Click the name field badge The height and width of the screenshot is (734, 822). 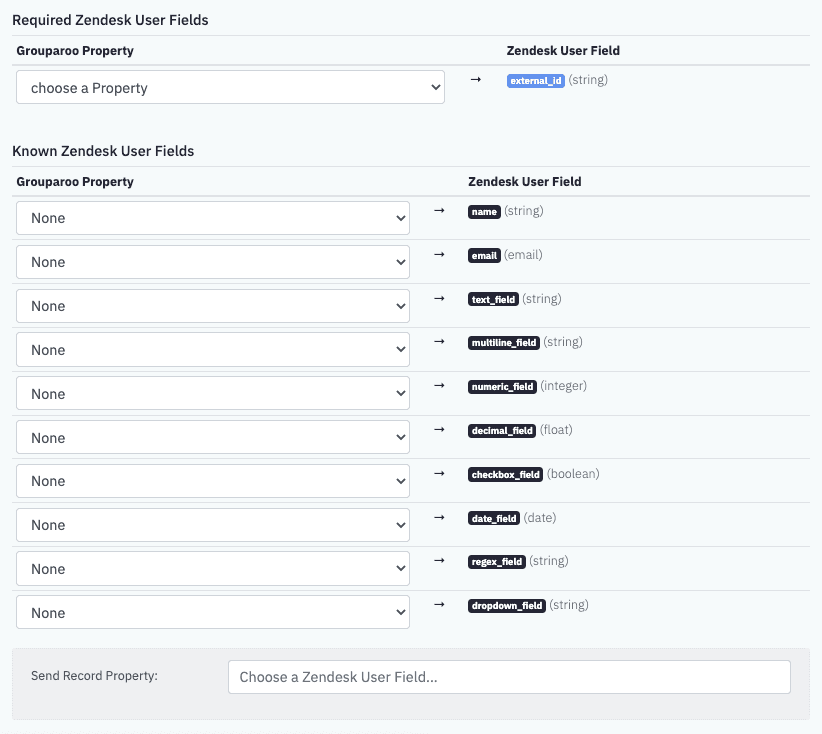tap(484, 212)
